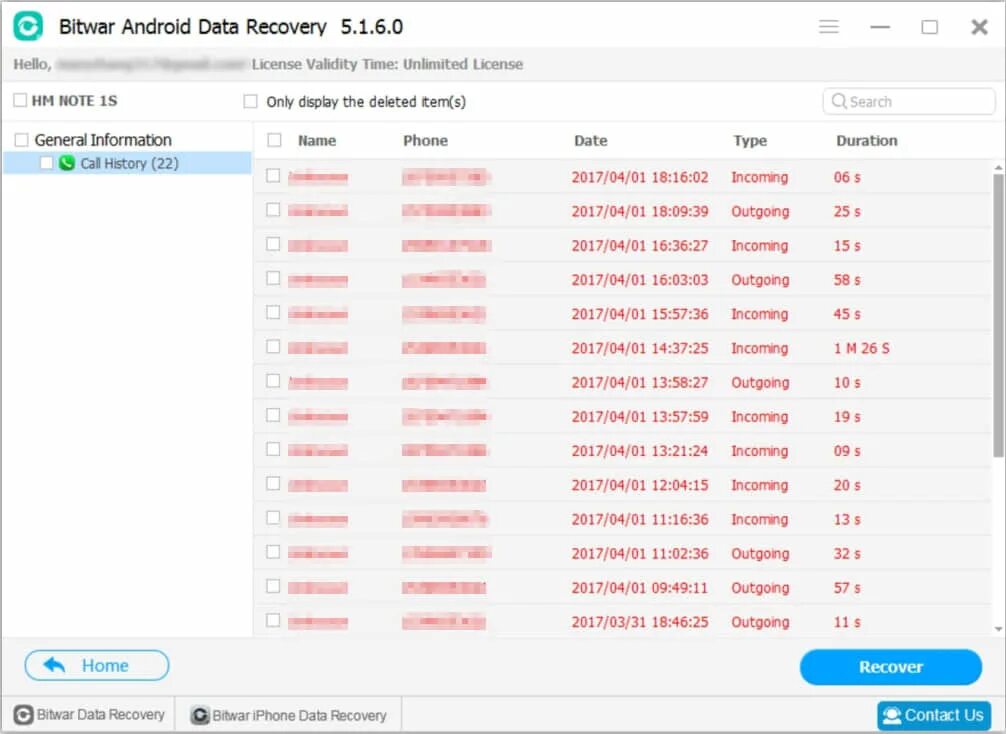
Task: Click the Recover button
Action: pyautogui.click(x=891, y=667)
